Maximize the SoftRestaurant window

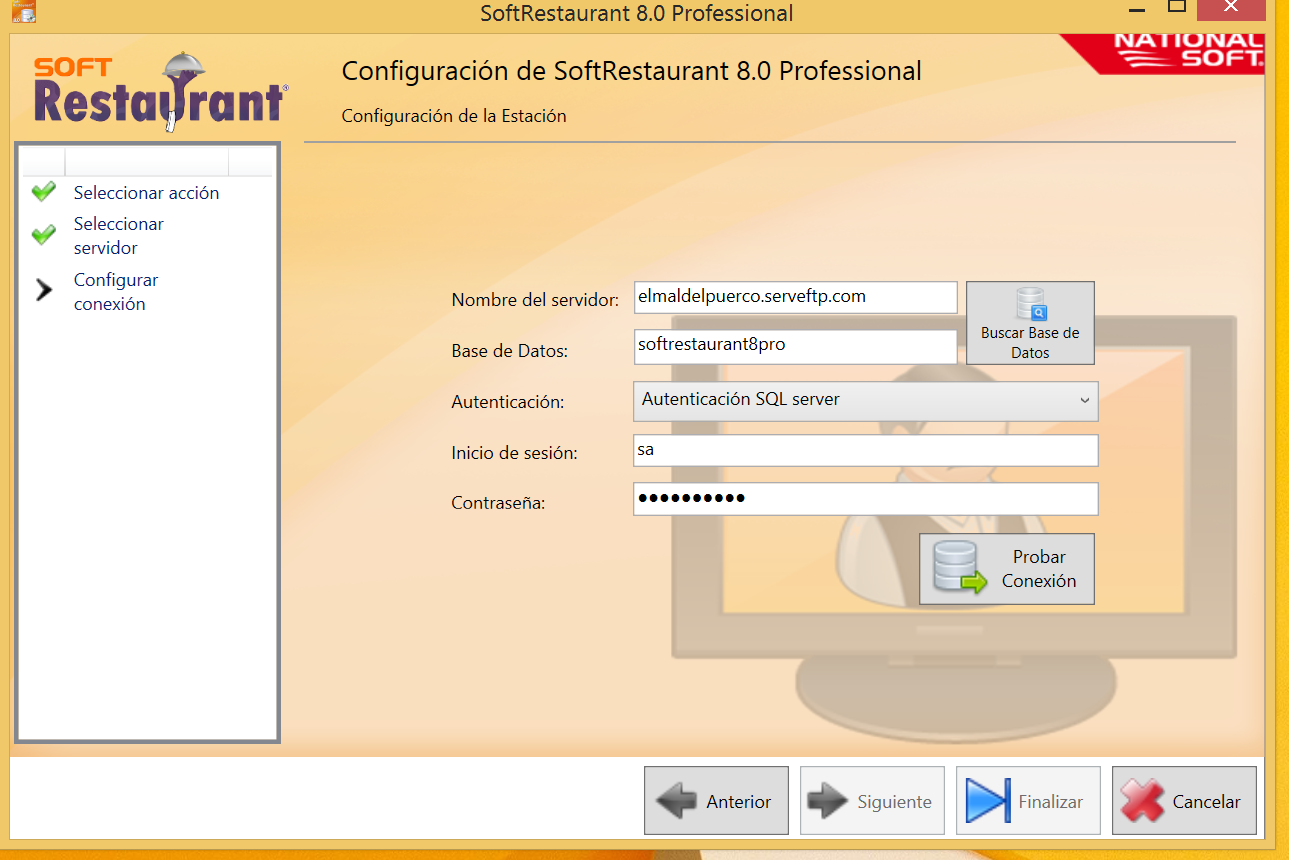(1176, 7)
